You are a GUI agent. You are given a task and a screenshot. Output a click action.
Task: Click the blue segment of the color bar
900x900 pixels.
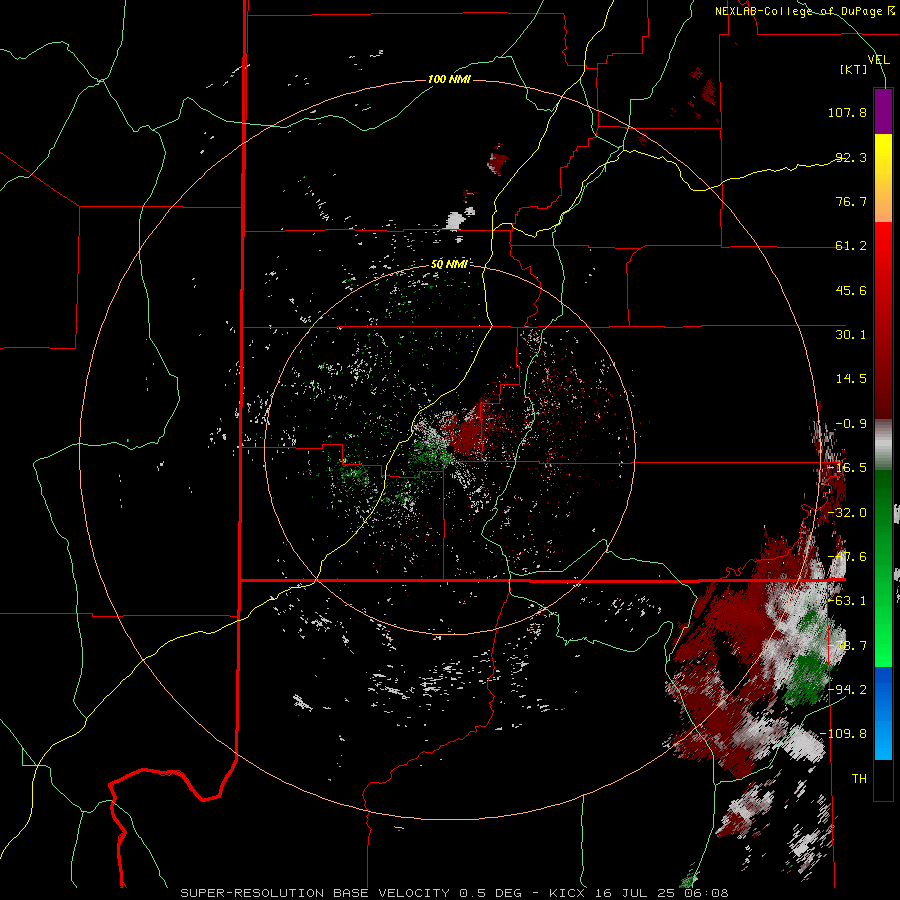(x=883, y=713)
